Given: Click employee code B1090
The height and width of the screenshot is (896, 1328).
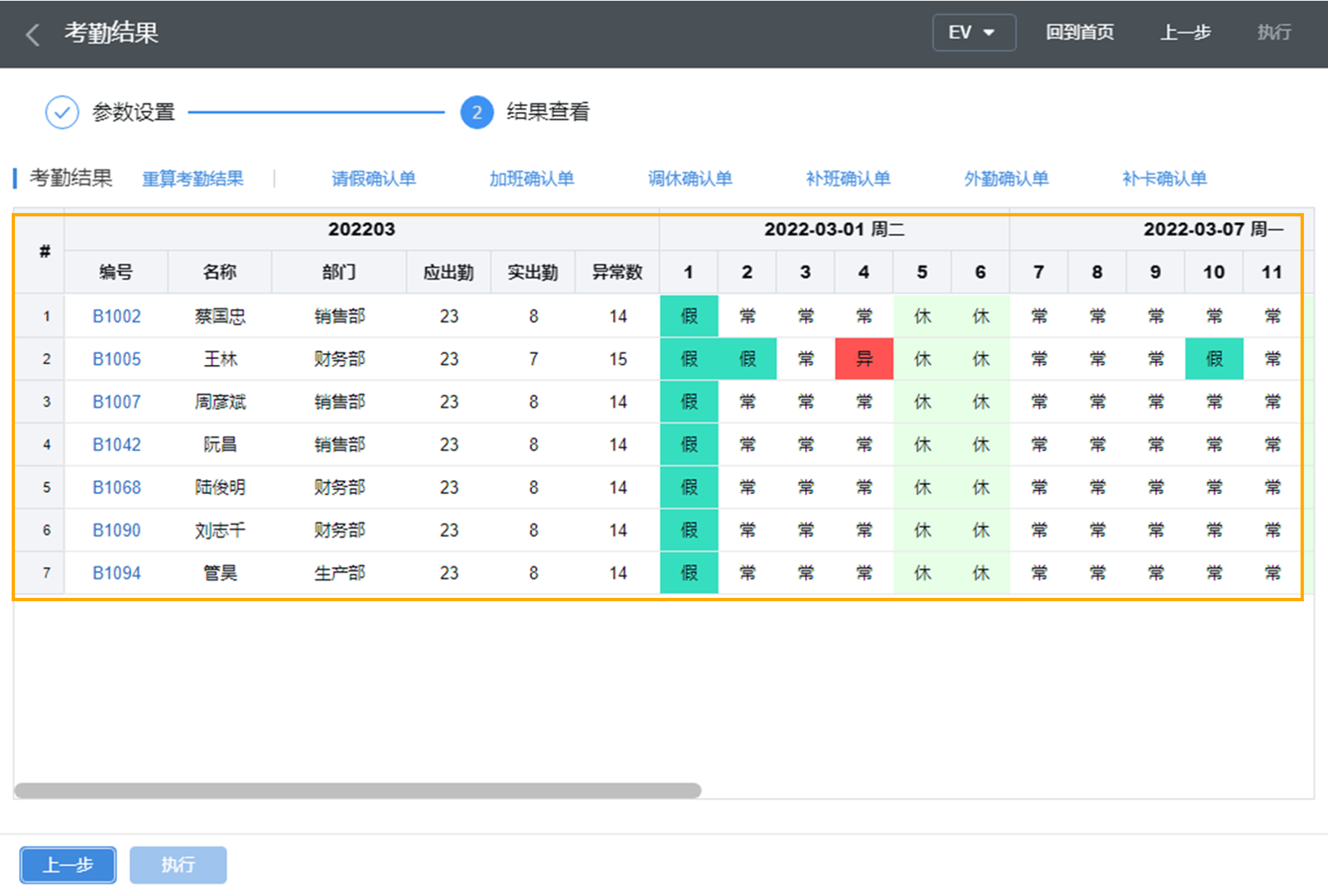Looking at the screenshot, I should coord(117,530).
